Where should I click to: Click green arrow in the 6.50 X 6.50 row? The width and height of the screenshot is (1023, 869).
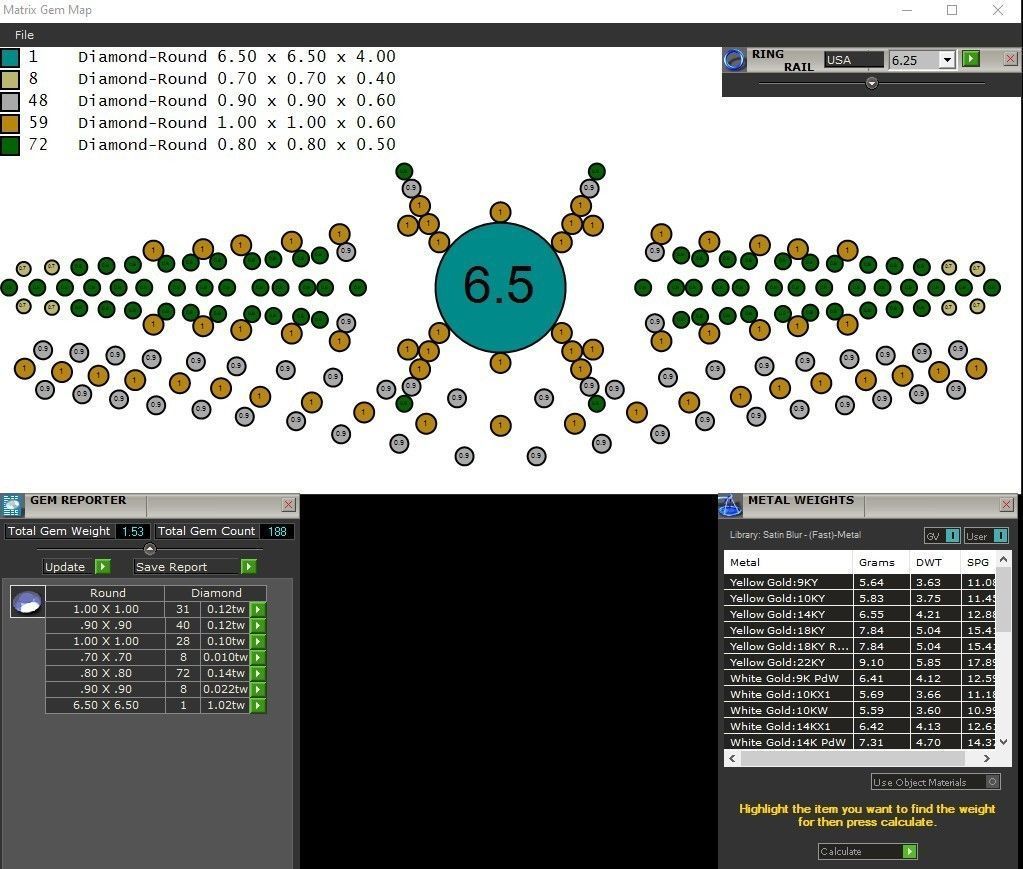[x=258, y=705]
